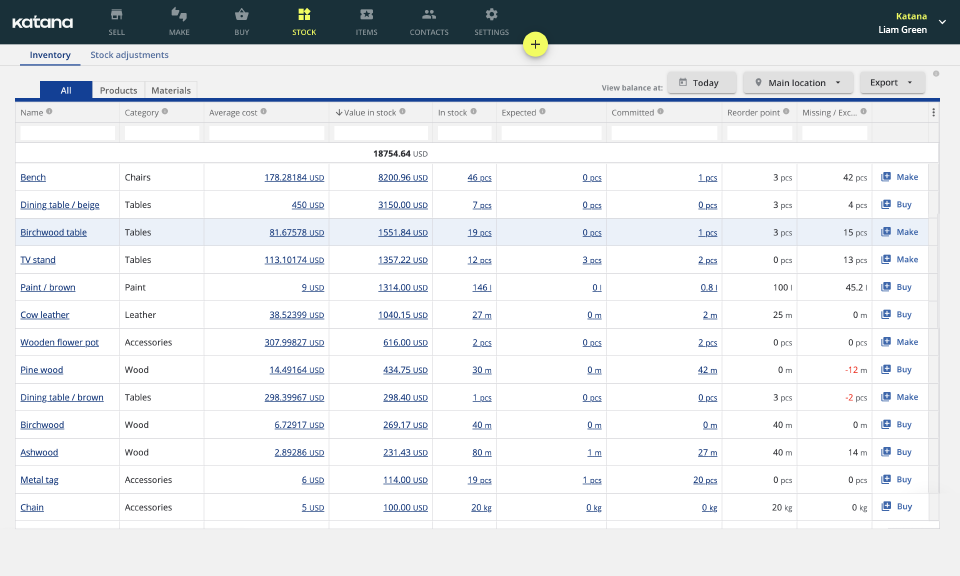Expand the Export dropdown
The width and height of the screenshot is (960, 576).
click(891, 82)
